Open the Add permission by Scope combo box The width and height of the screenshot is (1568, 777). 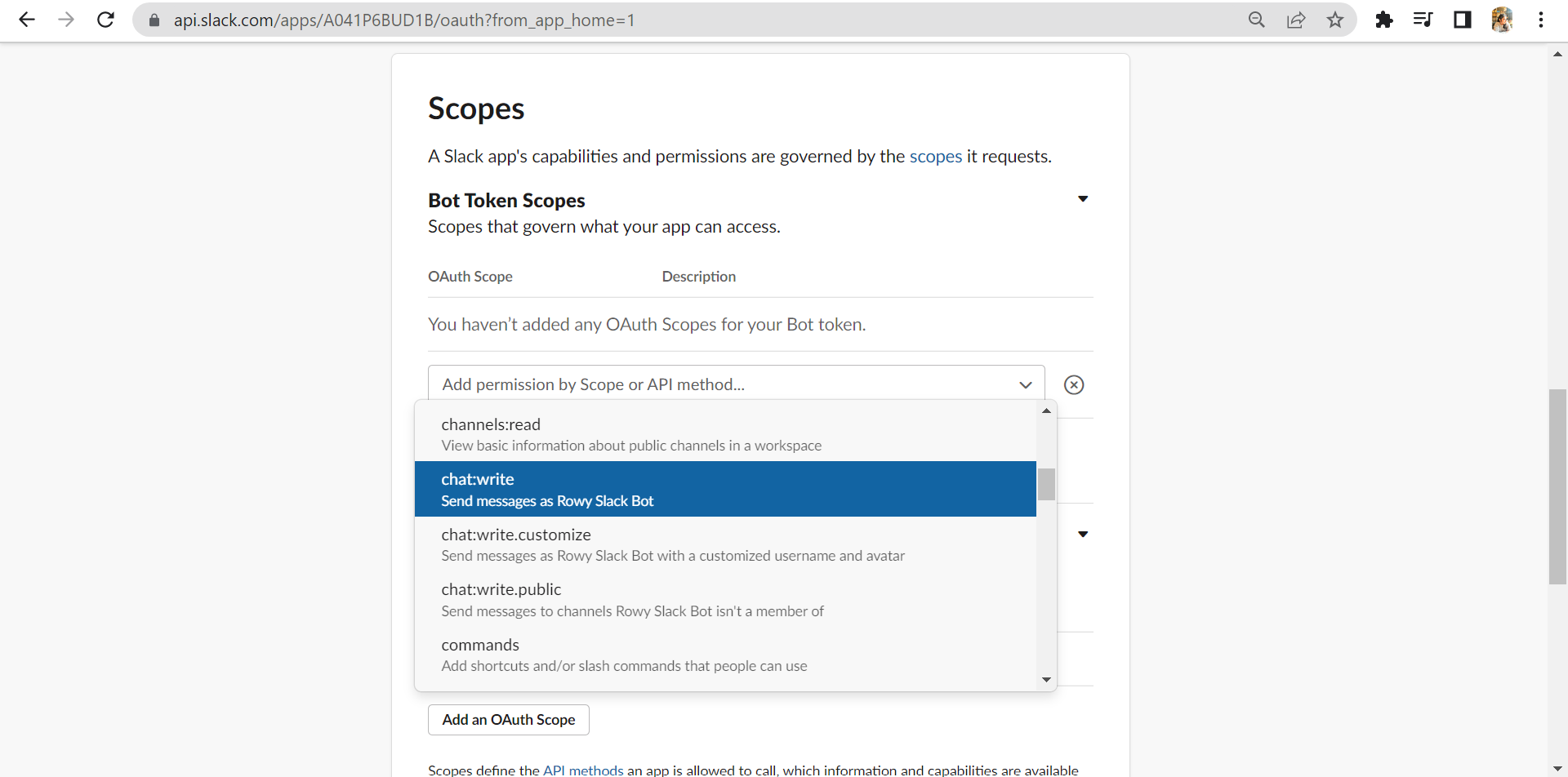point(735,384)
